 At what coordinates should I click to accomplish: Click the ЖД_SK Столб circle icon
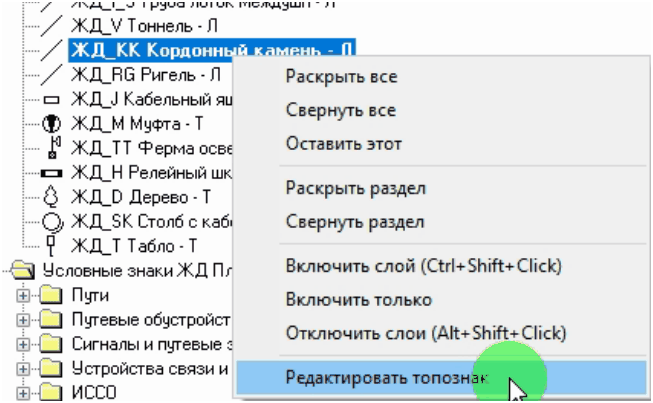pyautogui.click(x=52, y=221)
